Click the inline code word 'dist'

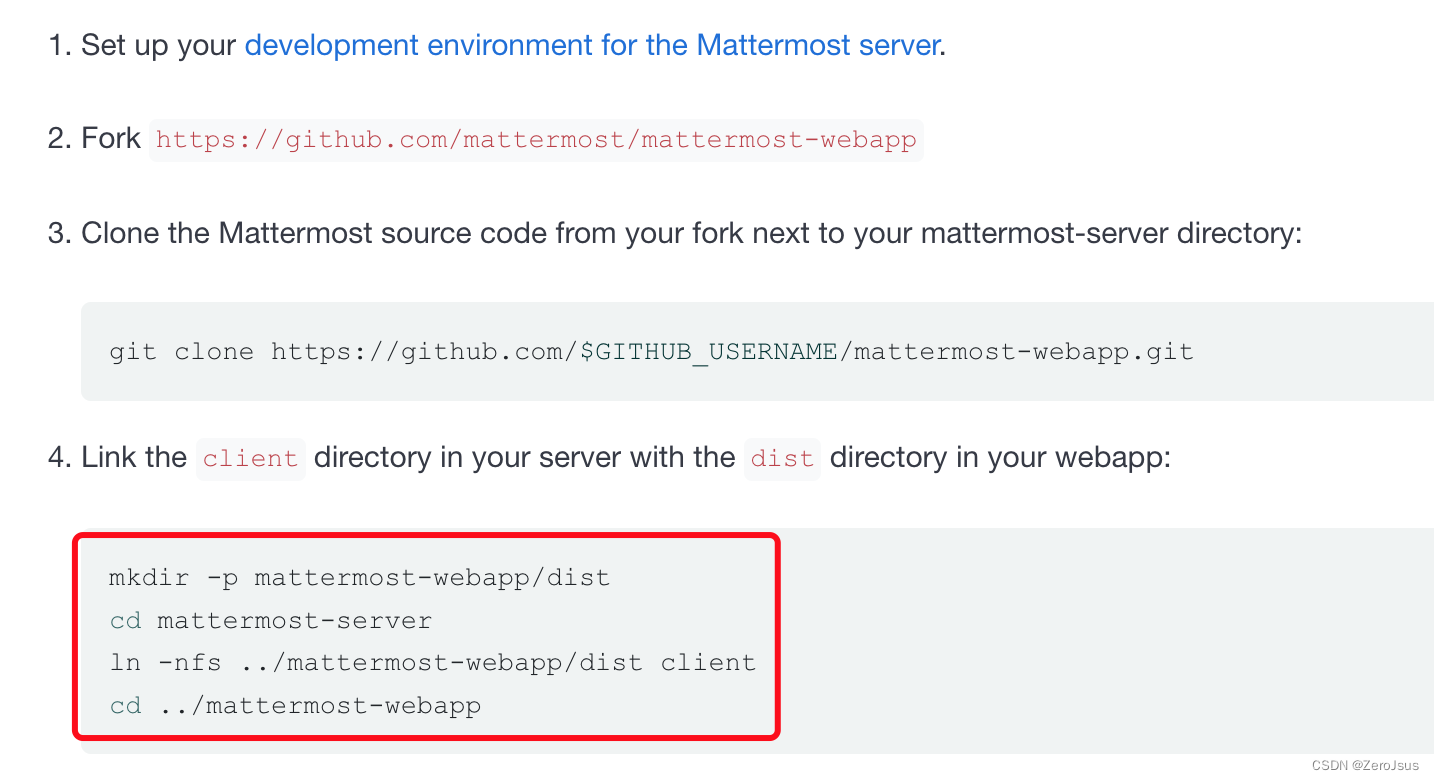[782, 459]
